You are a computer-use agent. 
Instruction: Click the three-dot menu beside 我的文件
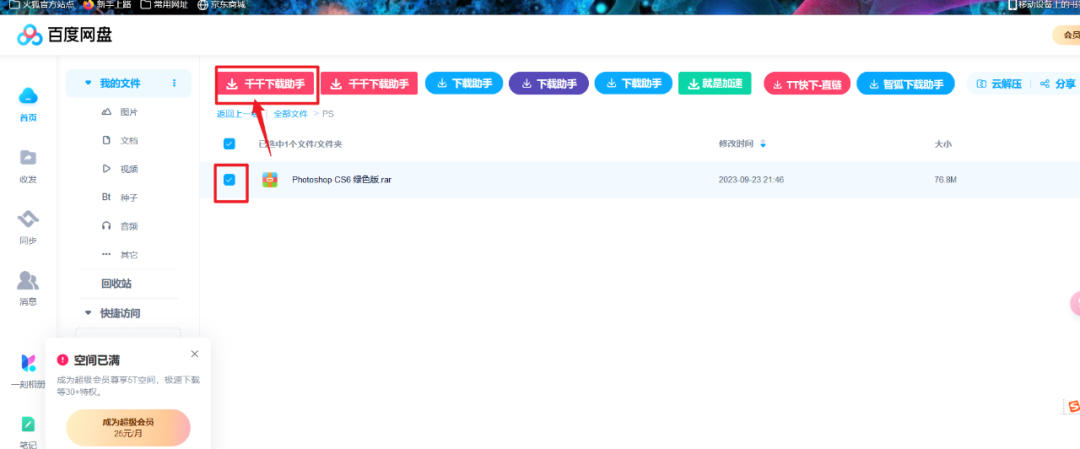click(x=174, y=83)
